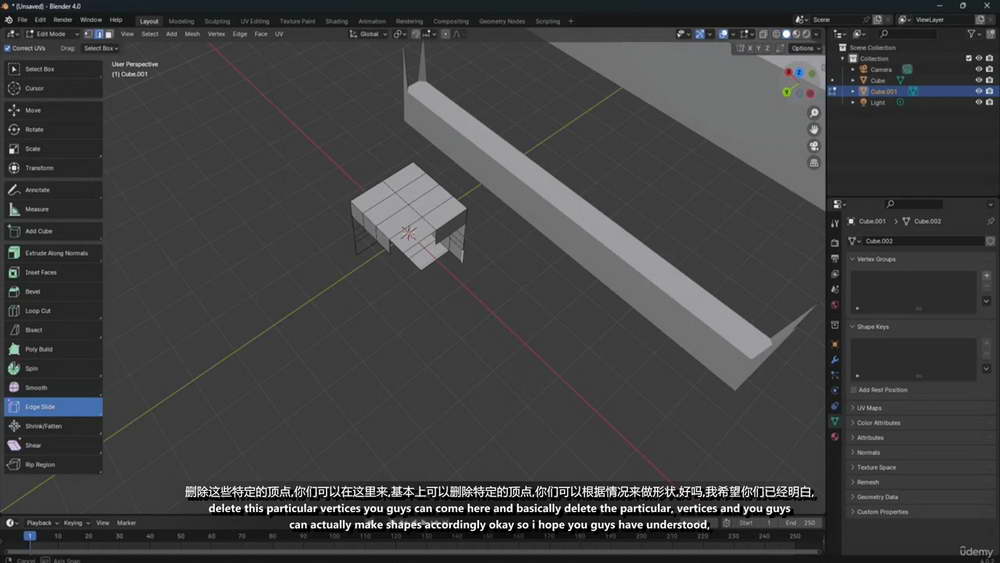Toggle the Correct UVs checkbox
Viewport: 1000px width, 563px height.
(8, 48)
